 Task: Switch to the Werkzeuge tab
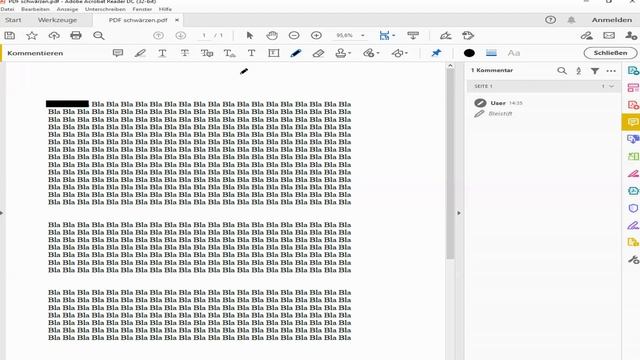coord(57,20)
